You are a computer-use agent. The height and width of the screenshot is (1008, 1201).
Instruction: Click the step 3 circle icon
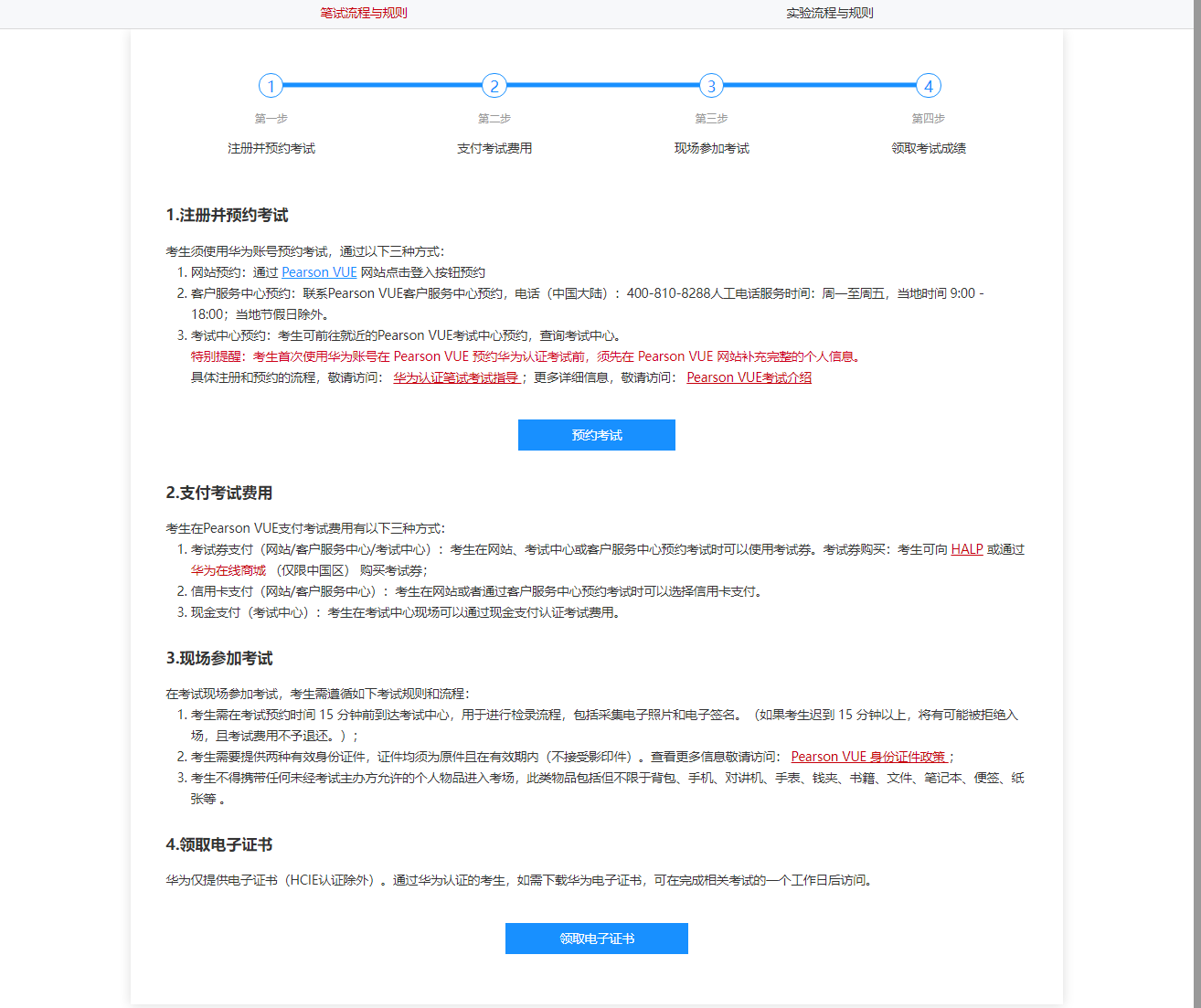pyautogui.click(x=712, y=85)
